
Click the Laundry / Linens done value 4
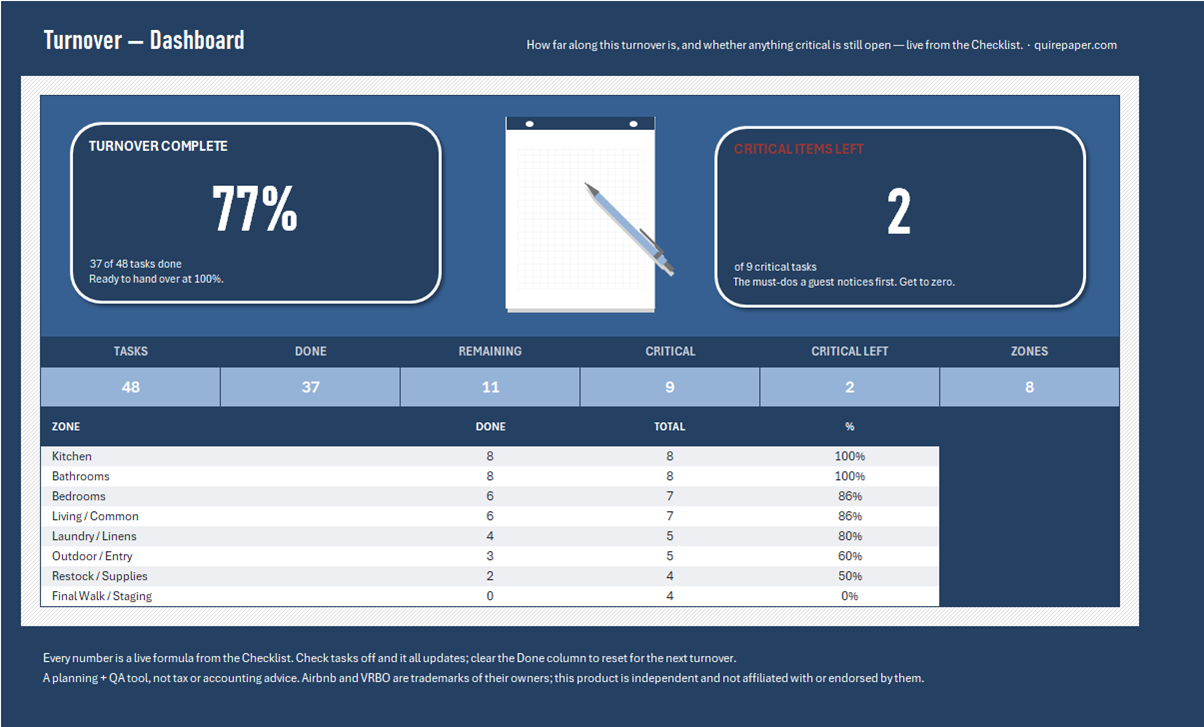[x=490, y=536]
